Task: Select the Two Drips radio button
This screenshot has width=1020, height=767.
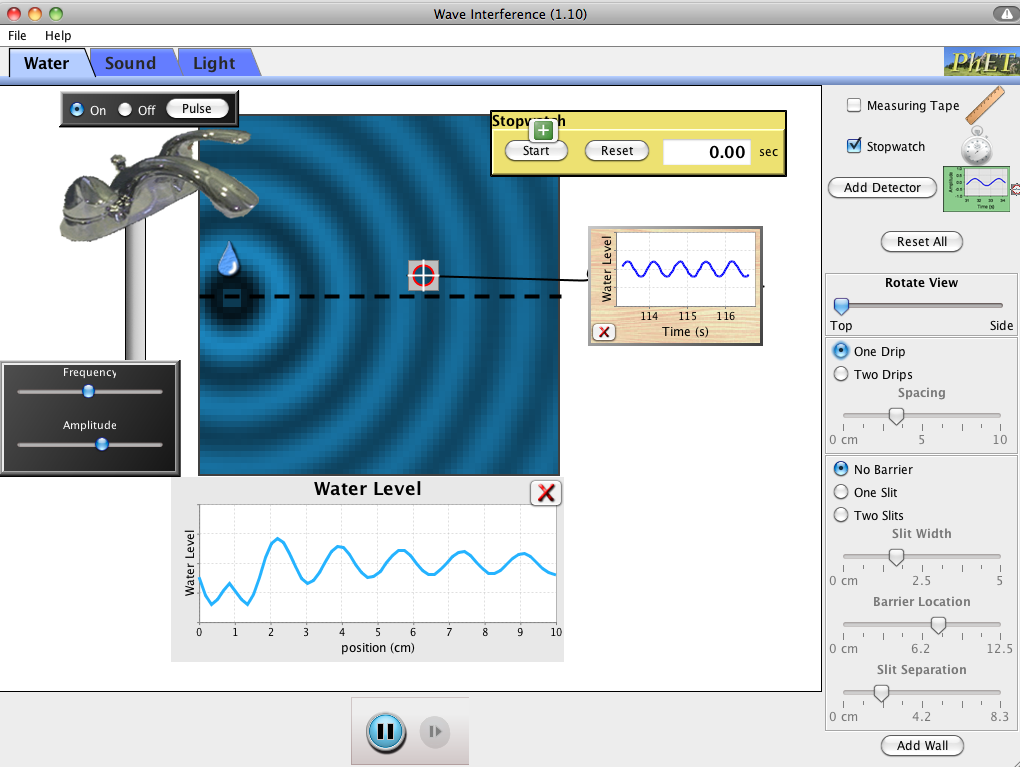Action: pos(841,373)
